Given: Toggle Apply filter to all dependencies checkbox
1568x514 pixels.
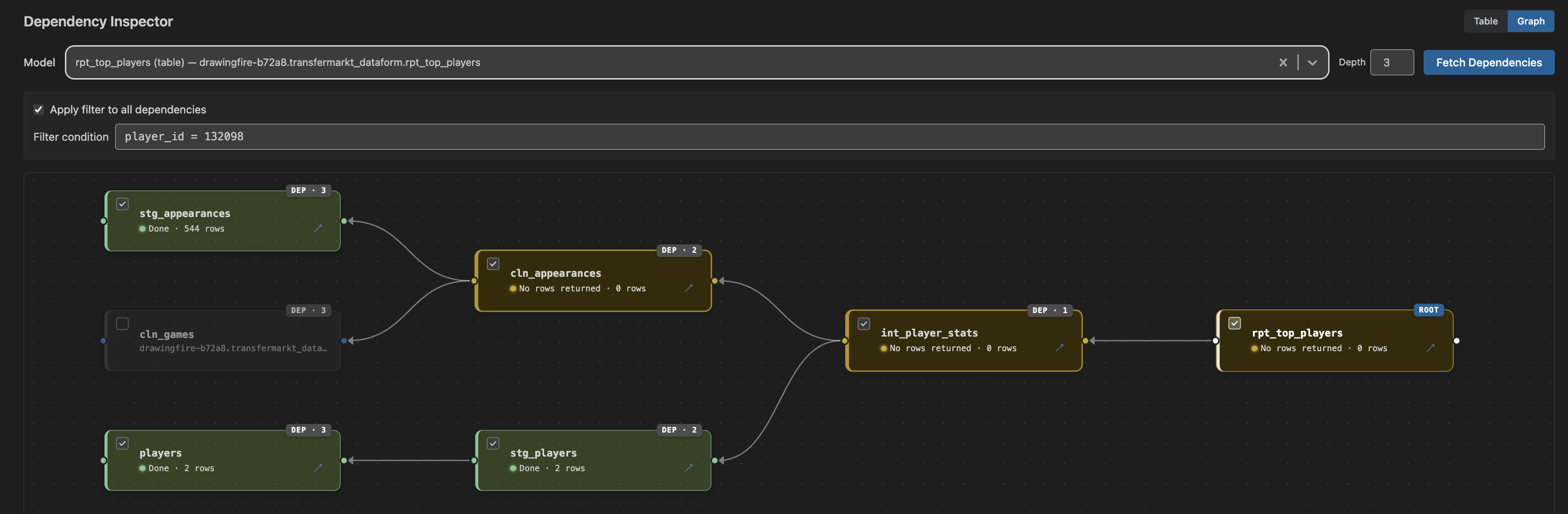Looking at the screenshot, I should point(39,110).
